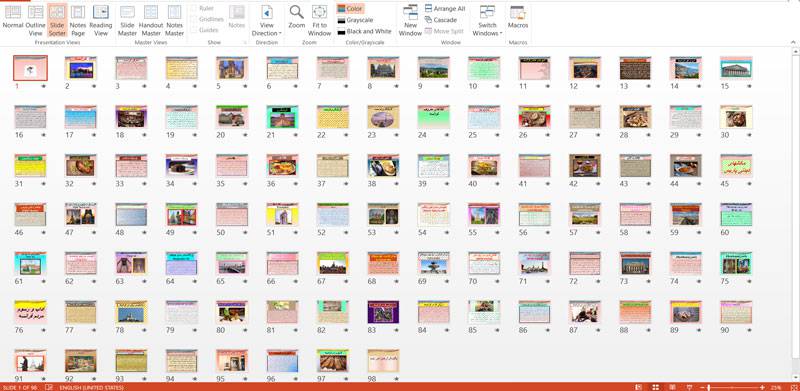The image size is (800, 391).
Task: Expand the Switch Windows dropdown
Action: (x=487, y=20)
